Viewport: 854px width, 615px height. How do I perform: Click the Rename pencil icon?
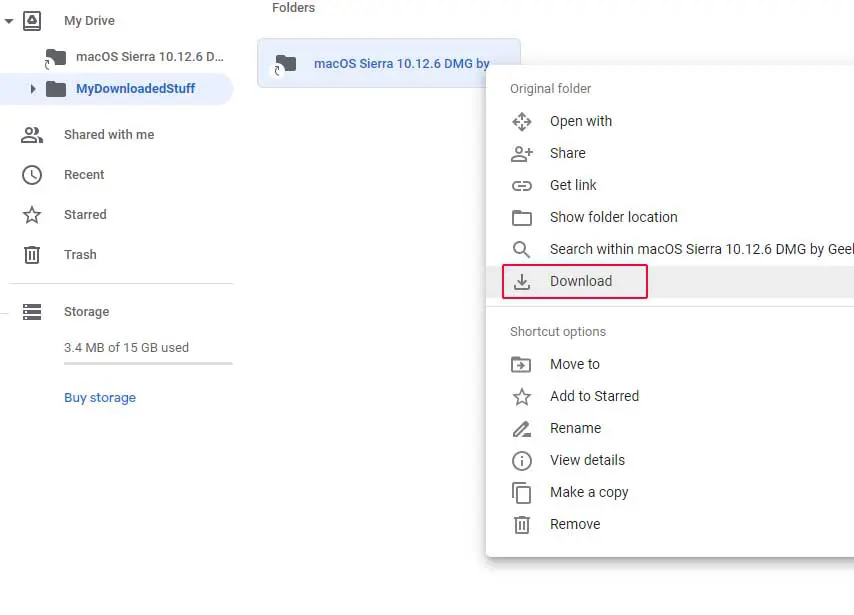pyautogui.click(x=522, y=429)
